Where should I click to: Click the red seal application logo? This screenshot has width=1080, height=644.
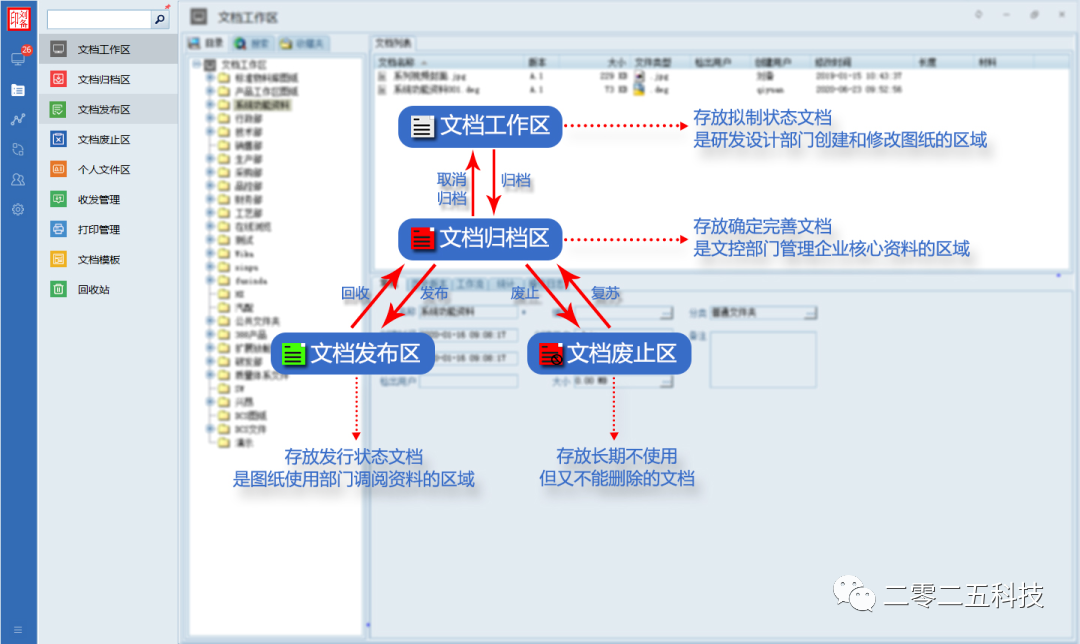(18, 18)
